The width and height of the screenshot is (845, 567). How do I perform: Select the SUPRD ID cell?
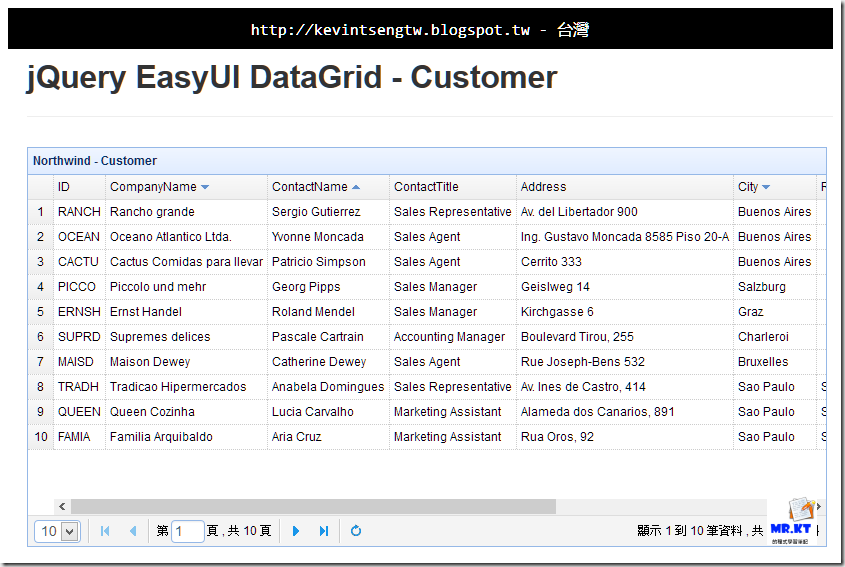[79, 337]
